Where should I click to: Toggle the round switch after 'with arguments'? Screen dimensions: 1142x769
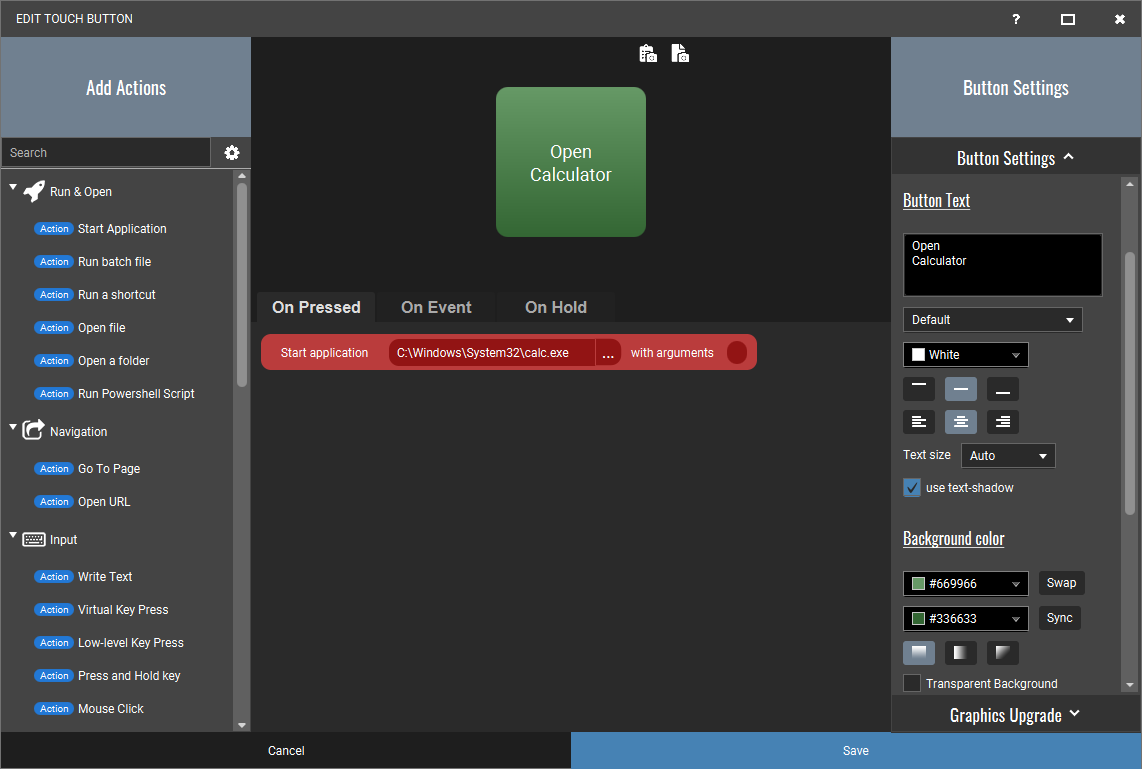click(737, 353)
